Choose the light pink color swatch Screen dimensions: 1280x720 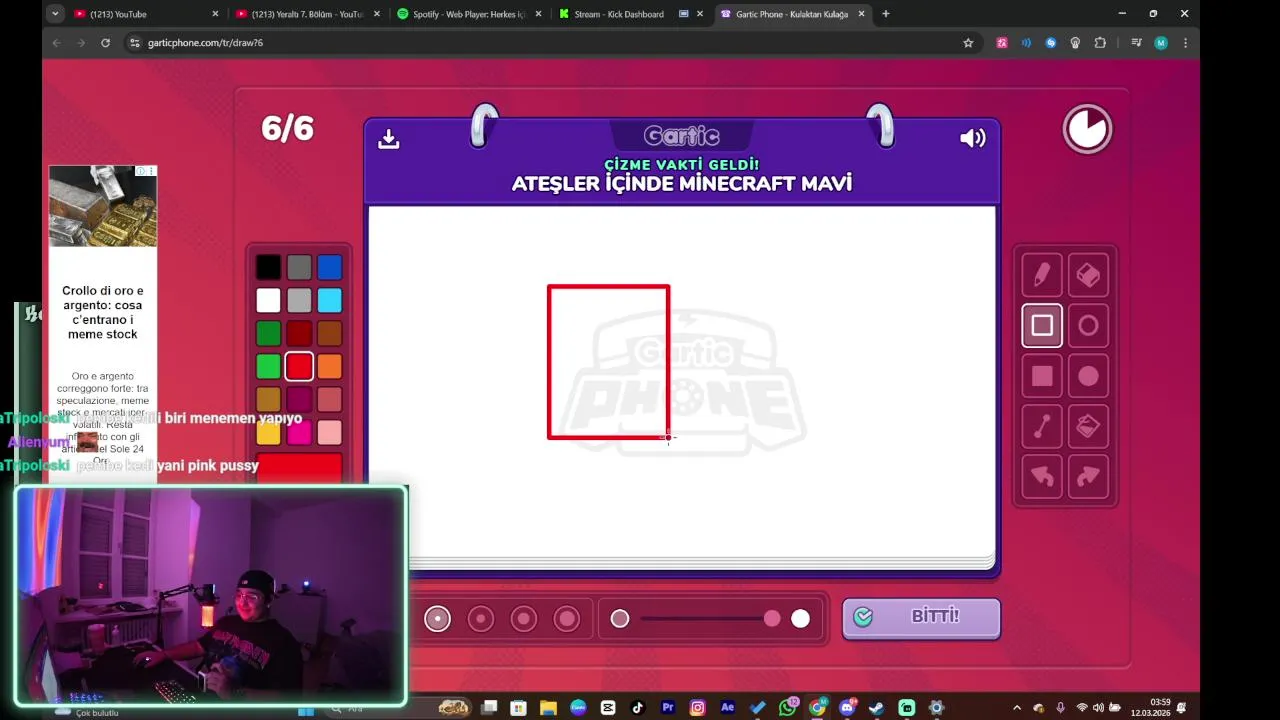(330, 433)
